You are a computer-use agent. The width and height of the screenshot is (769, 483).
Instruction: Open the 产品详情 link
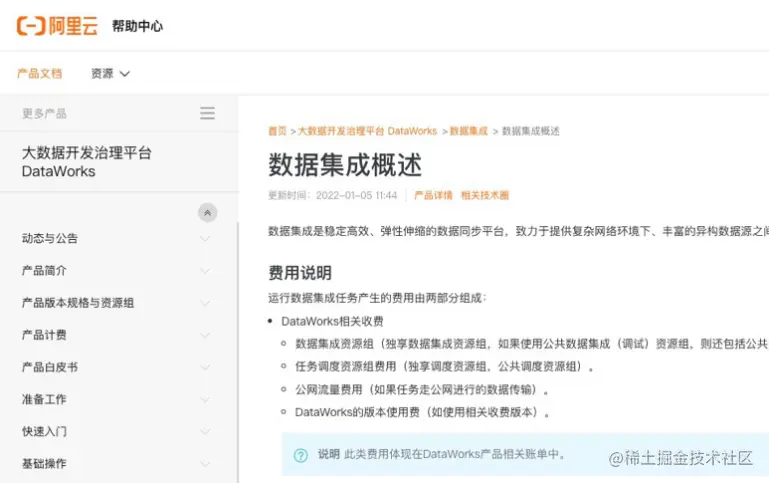[433, 195]
